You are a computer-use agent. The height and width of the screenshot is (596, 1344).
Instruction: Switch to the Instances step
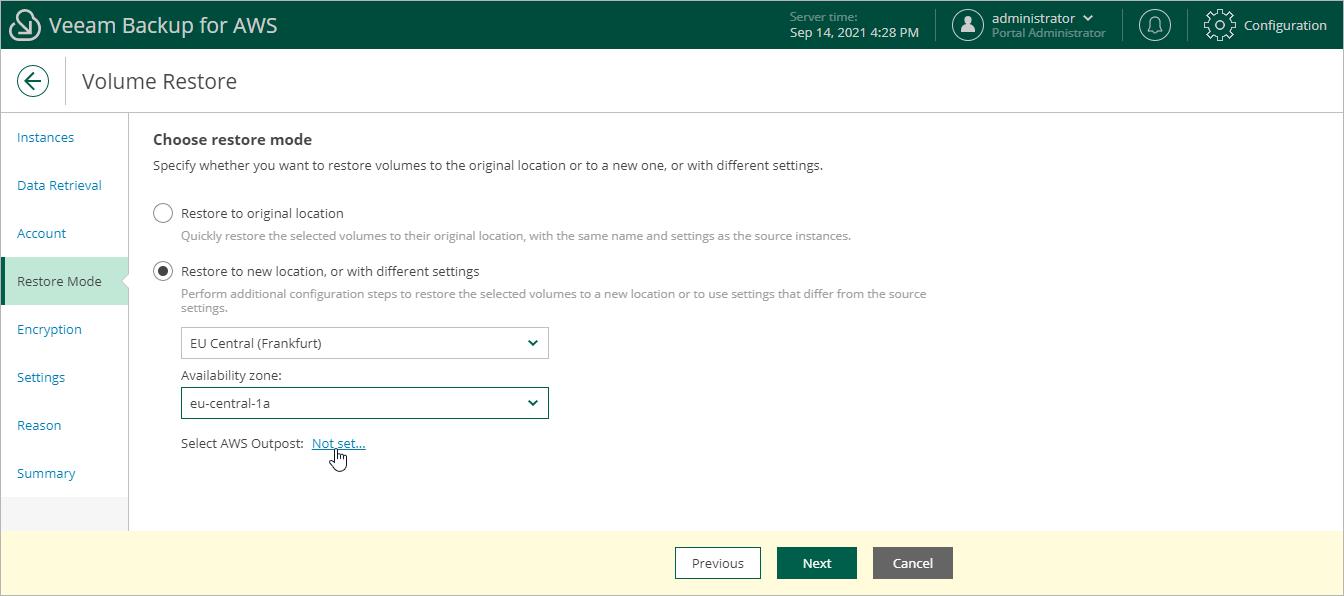point(45,137)
